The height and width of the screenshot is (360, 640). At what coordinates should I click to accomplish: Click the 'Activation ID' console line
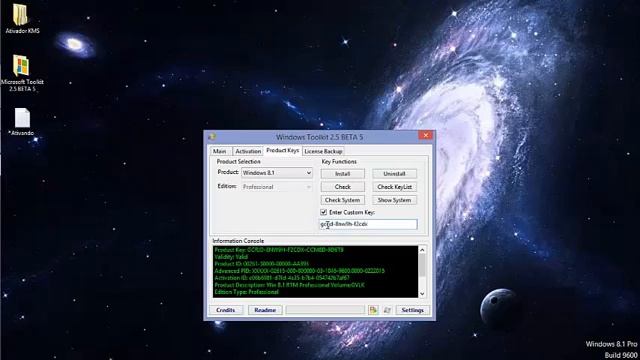pos(282,278)
